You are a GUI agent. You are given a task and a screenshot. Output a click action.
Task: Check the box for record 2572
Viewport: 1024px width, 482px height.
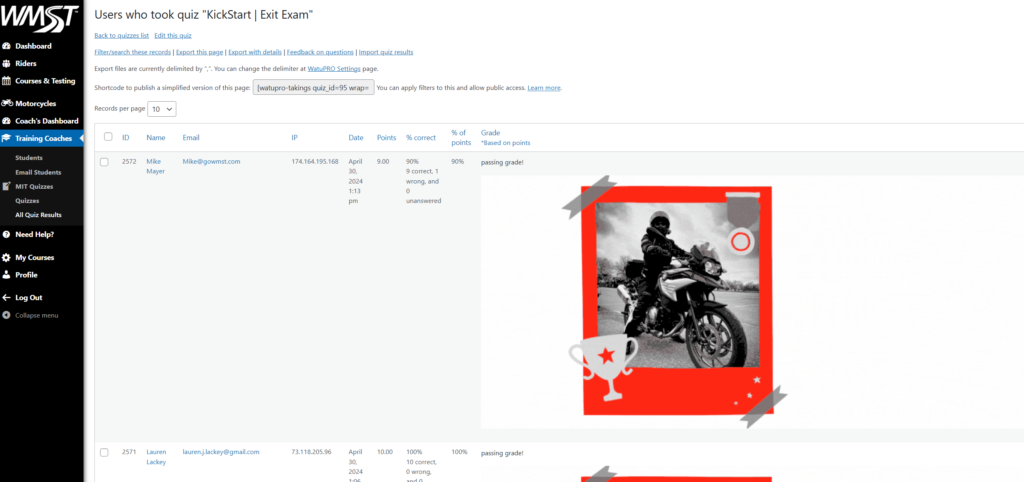tap(104, 161)
